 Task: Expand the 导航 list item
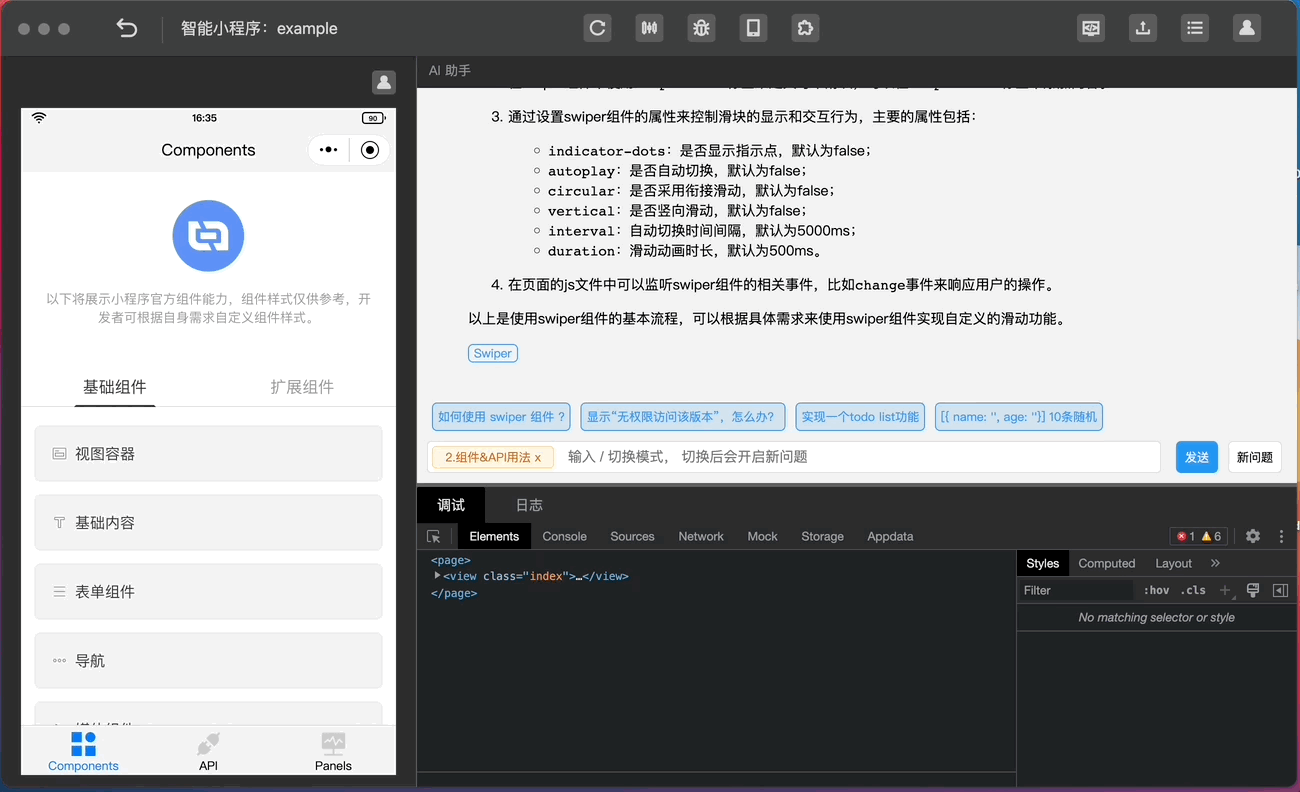pos(208,661)
